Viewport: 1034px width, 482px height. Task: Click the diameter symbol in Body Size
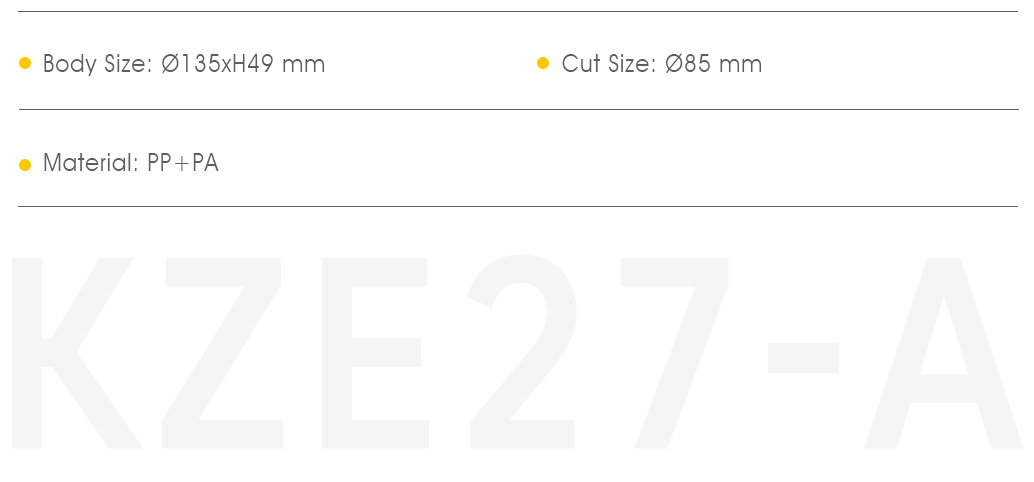click(x=170, y=64)
